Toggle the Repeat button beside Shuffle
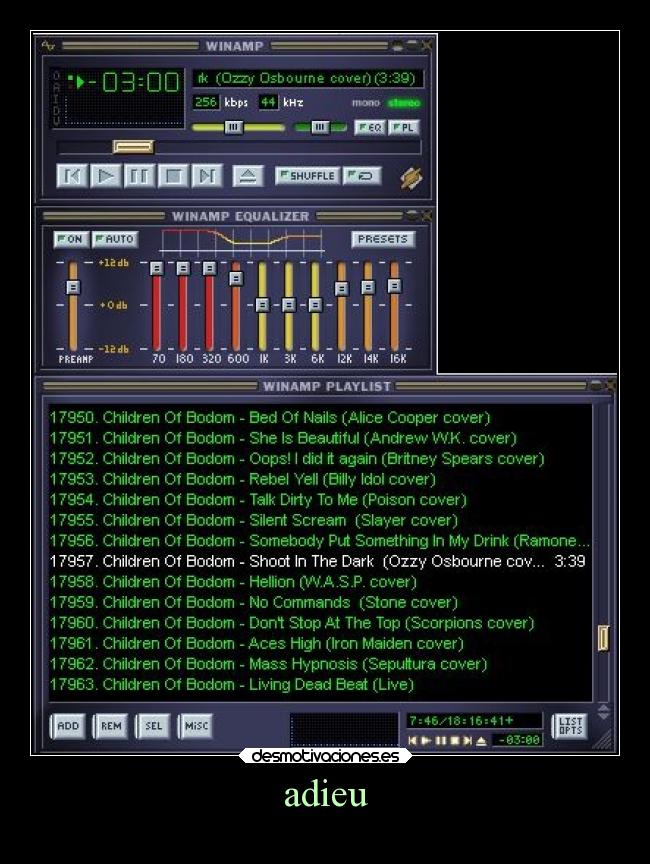Screen dimensions: 650x864 [362, 176]
